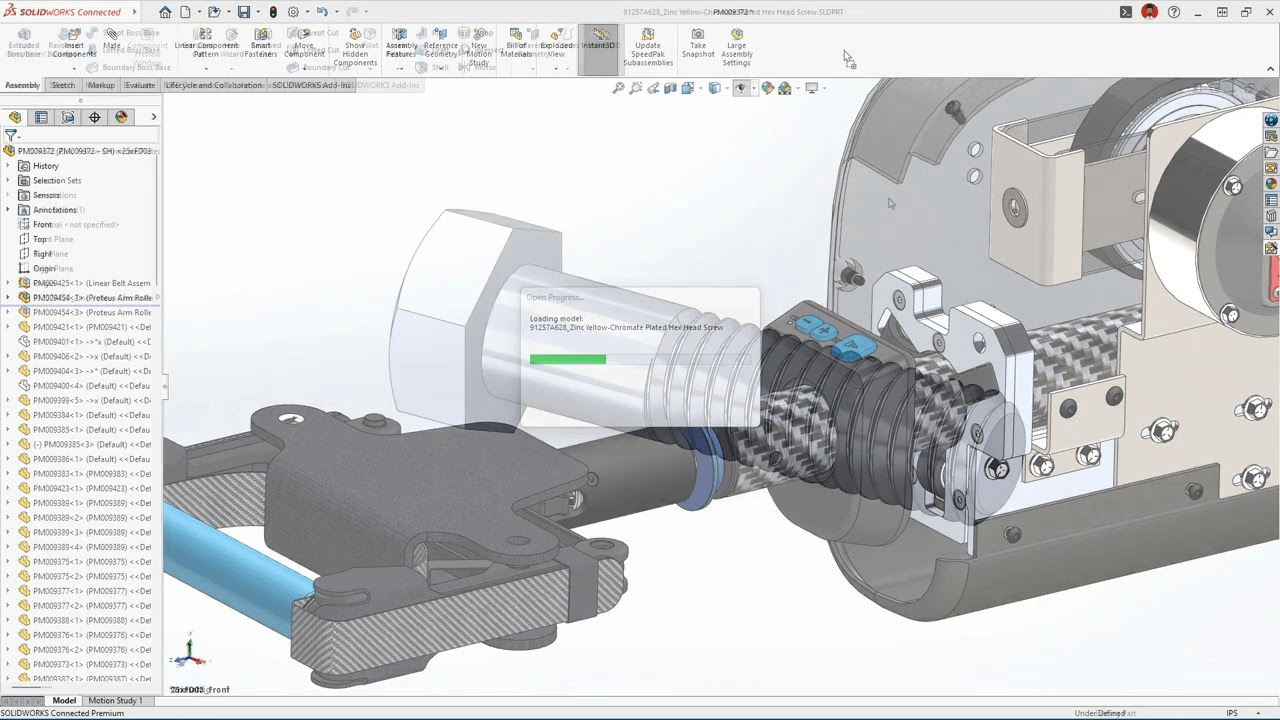Viewport: 1280px width, 720px height.
Task: Toggle the Instant3D feature
Action: tap(600, 46)
